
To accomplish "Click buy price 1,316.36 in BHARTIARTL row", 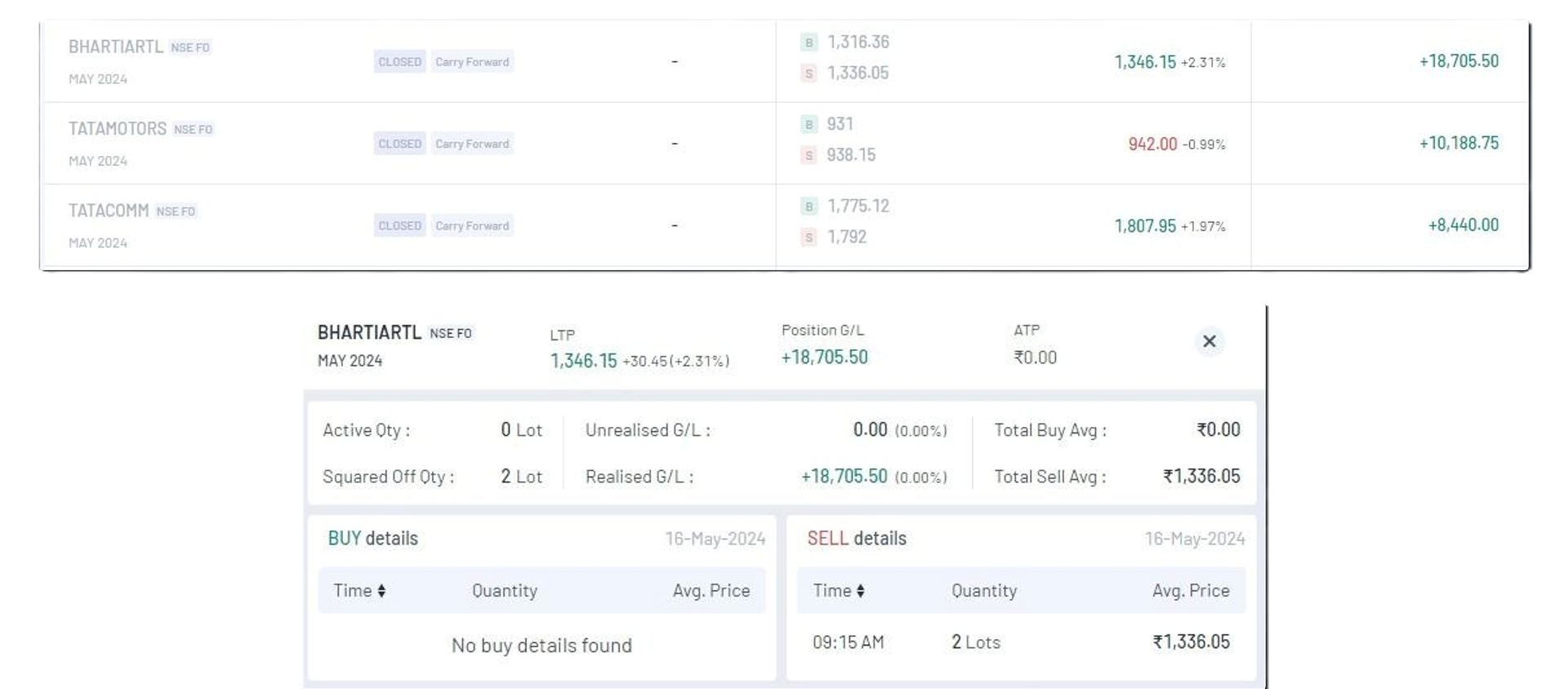I will (858, 42).
